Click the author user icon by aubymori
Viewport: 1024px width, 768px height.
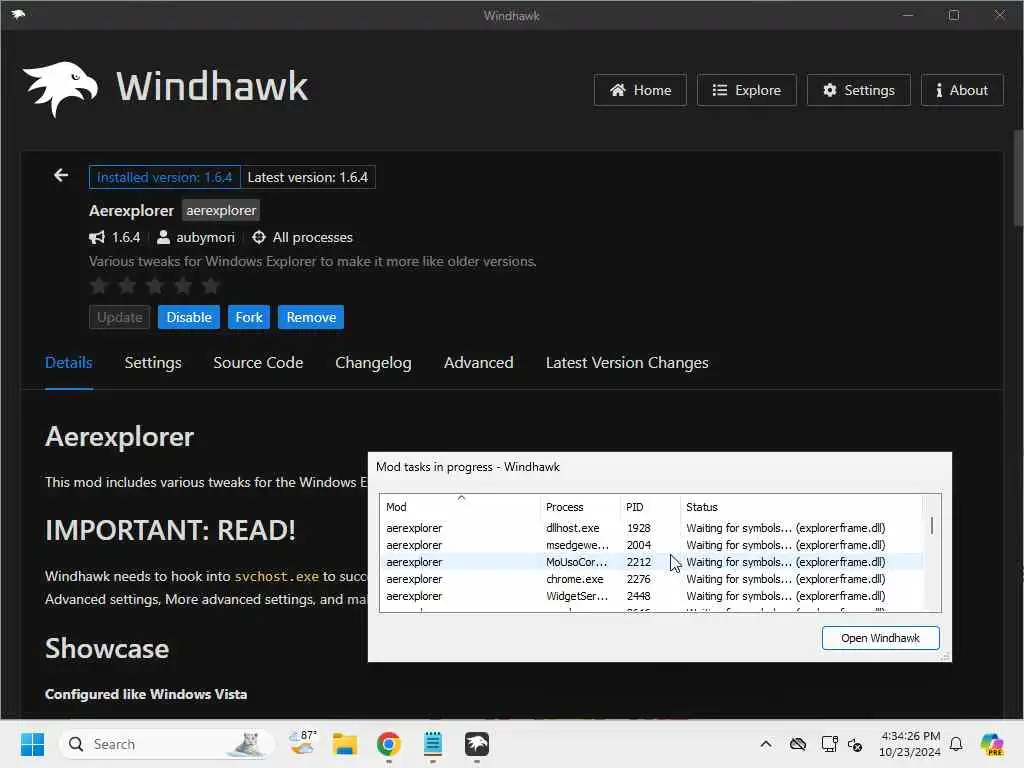[x=163, y=237]
